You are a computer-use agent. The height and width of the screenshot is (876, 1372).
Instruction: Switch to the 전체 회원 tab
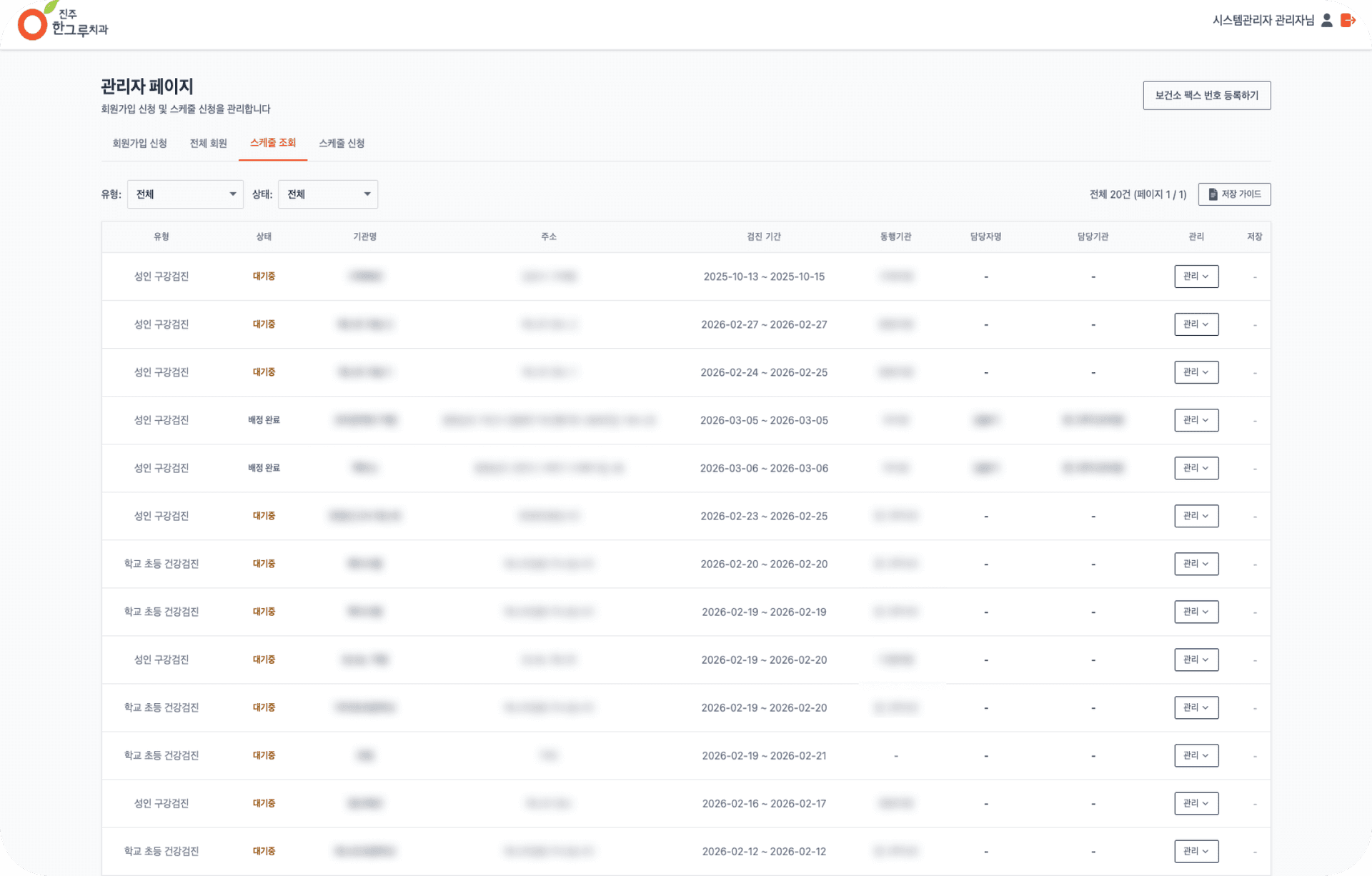point(208,144)
